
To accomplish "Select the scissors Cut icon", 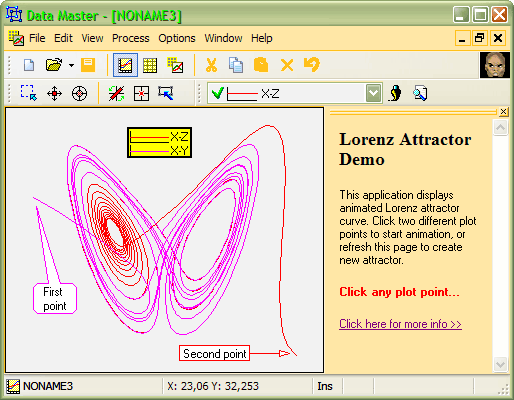I will pyautogui.click(x=211, y=65).
